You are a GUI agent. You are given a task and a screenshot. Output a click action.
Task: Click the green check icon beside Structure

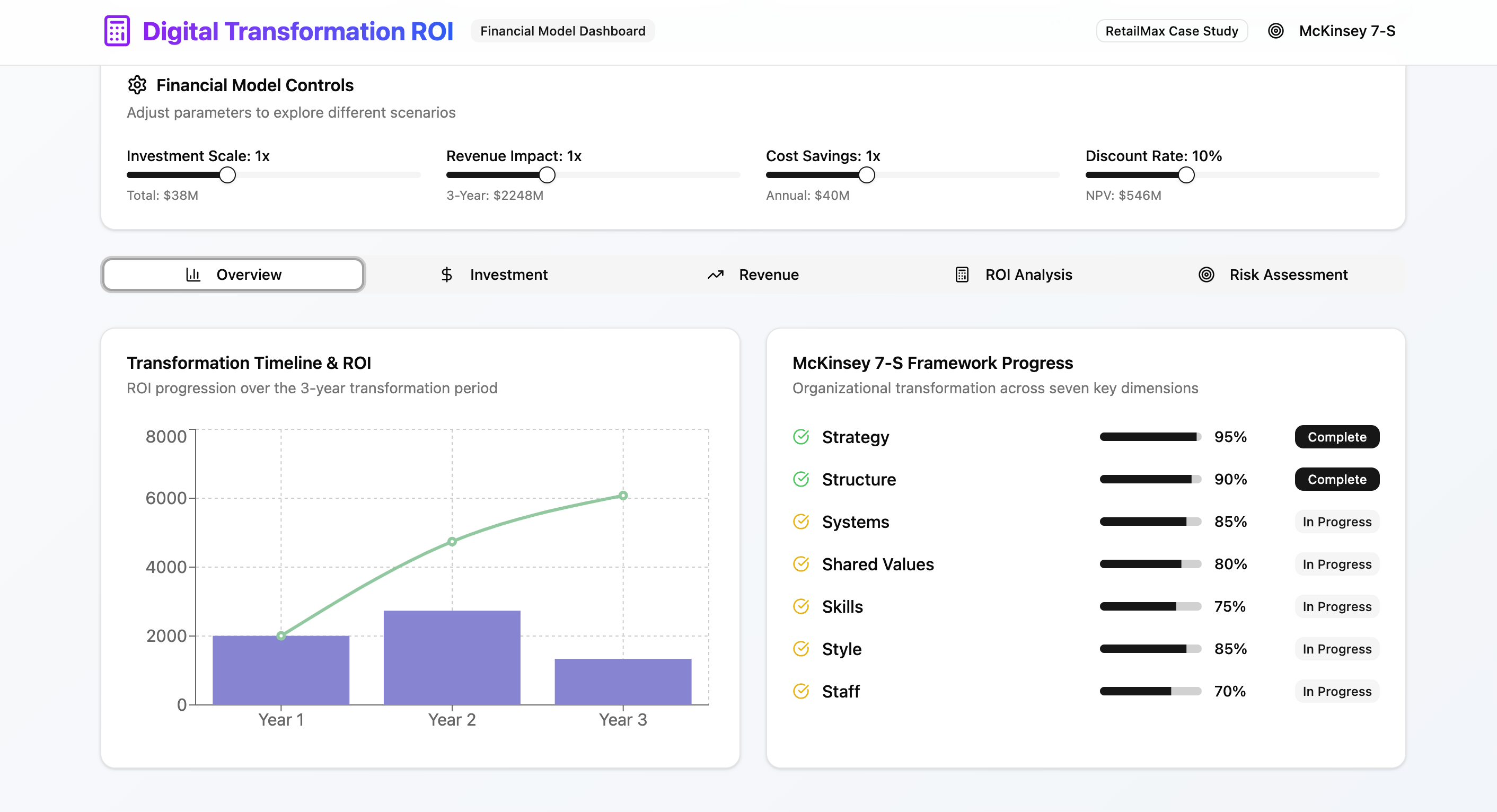pos(801,479)
